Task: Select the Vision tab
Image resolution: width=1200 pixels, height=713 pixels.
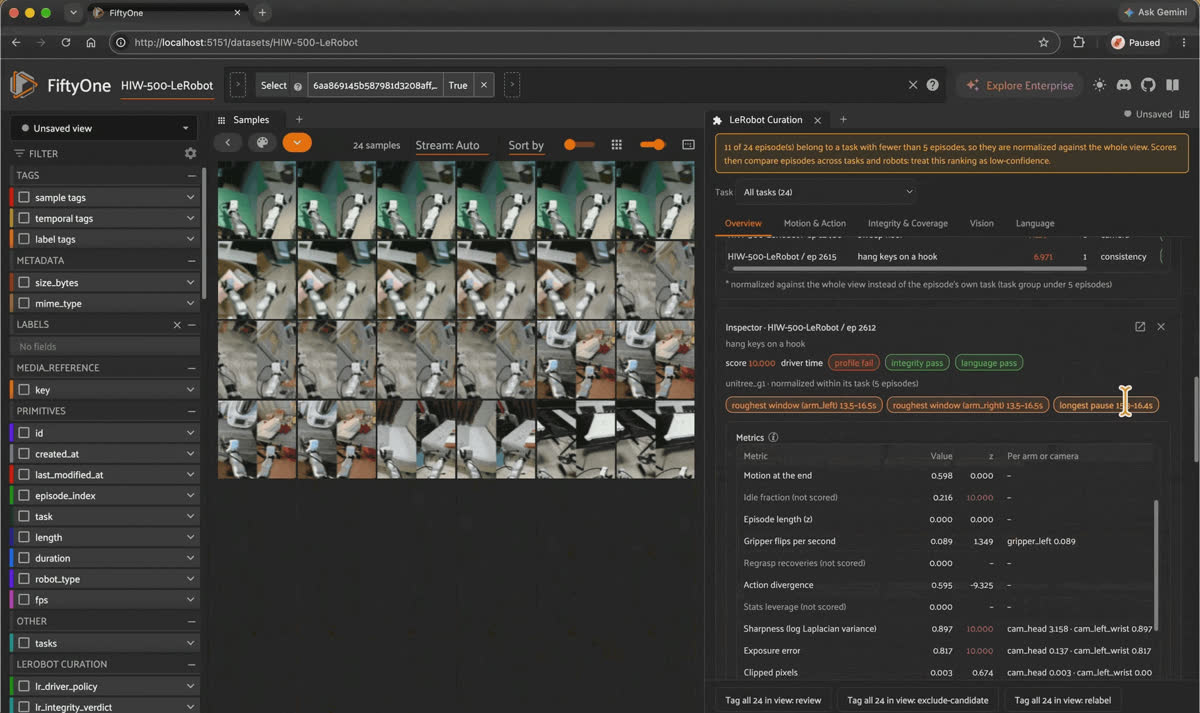Action: coord(982,223)
